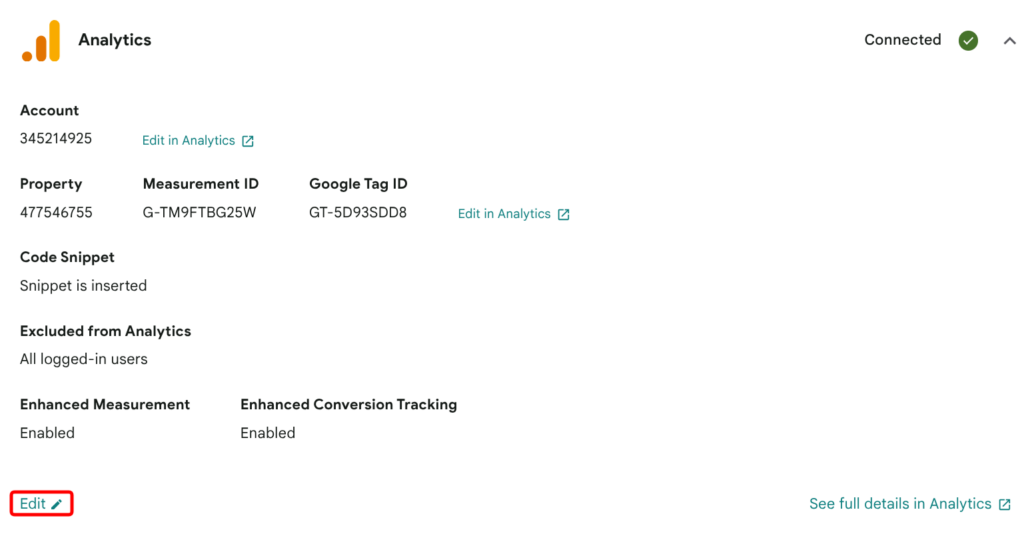Click the Analytics heading title
The width and height of the screenshot is (1024, 540).
click(x=115, y=40)
